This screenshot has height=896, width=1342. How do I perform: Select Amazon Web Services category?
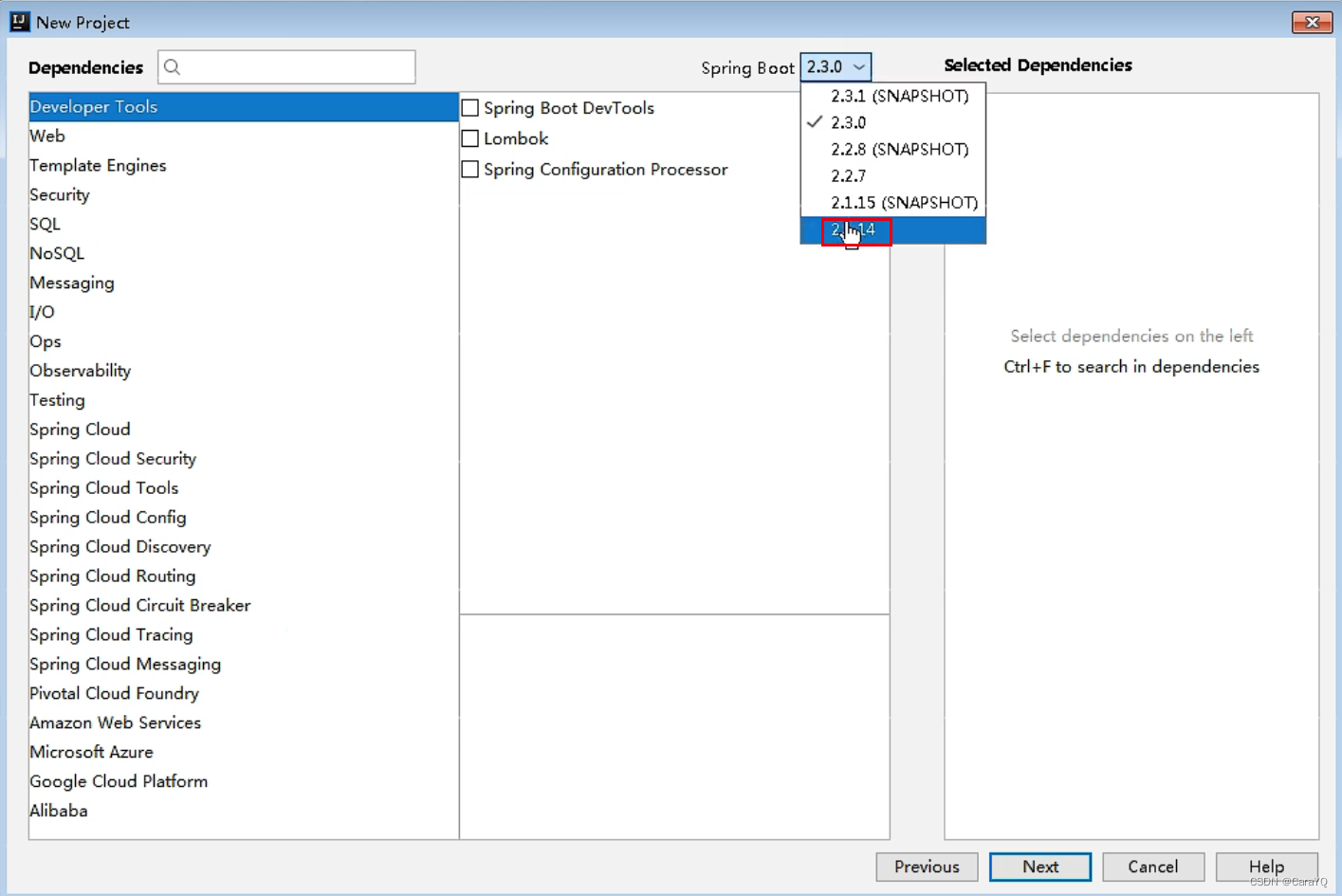tap(244, 724)
